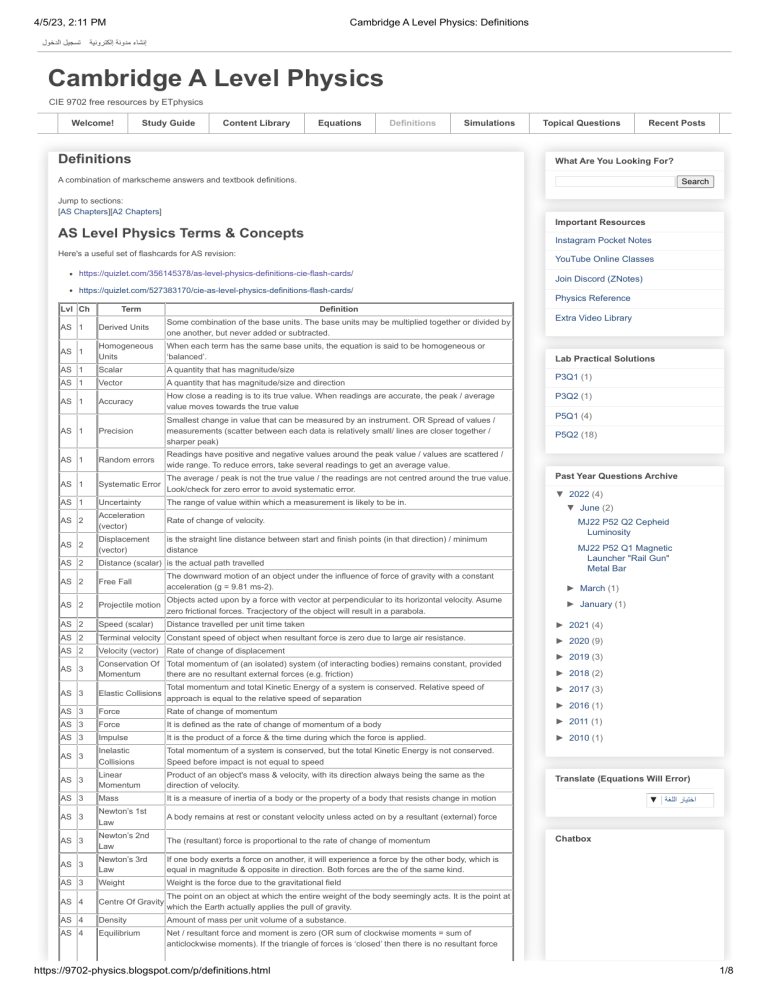Viewport: 768px width, 994px height.
Task: Click the Arabic create-blog link at top
Action: 118,42
